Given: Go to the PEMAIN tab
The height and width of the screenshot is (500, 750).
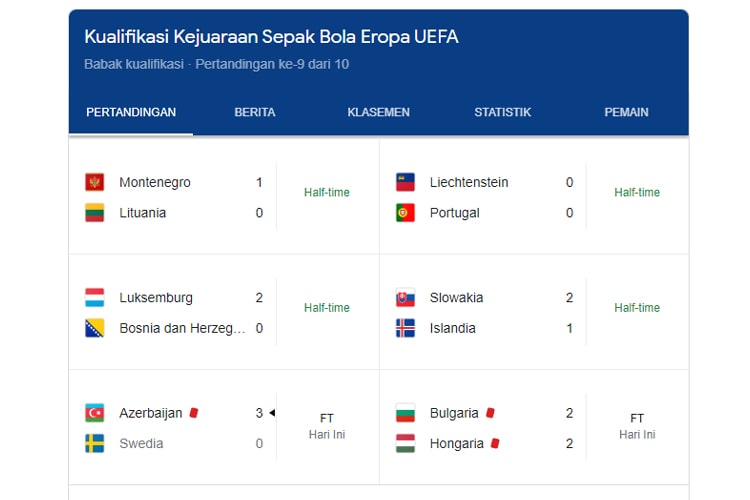Looking at the screenshot, I should pyautogui.click(x=626, y=112).
